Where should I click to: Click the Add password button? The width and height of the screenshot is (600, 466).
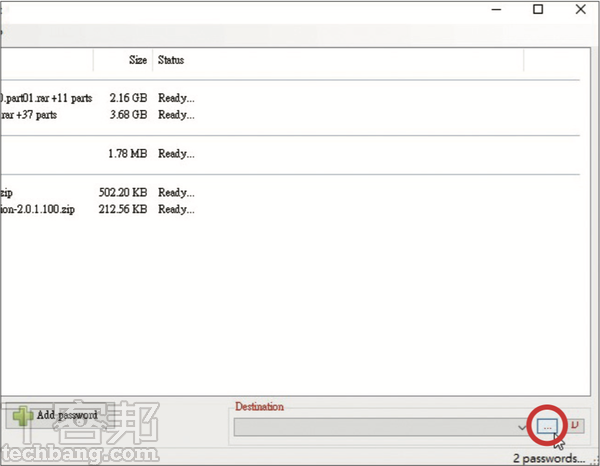60,415
